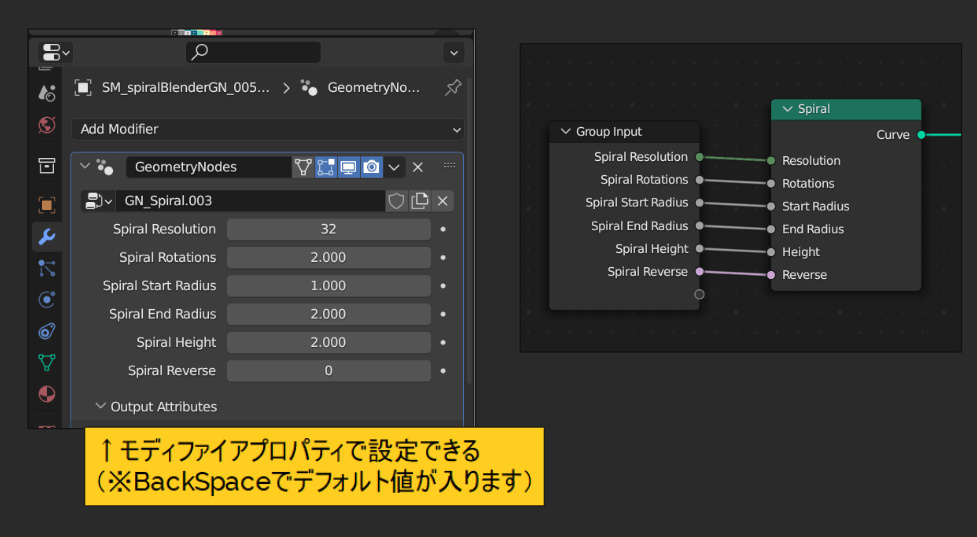Click the Reverse input socket on Spiral node
This screenshot has width=977, height=537.
[x=771, y=275]
